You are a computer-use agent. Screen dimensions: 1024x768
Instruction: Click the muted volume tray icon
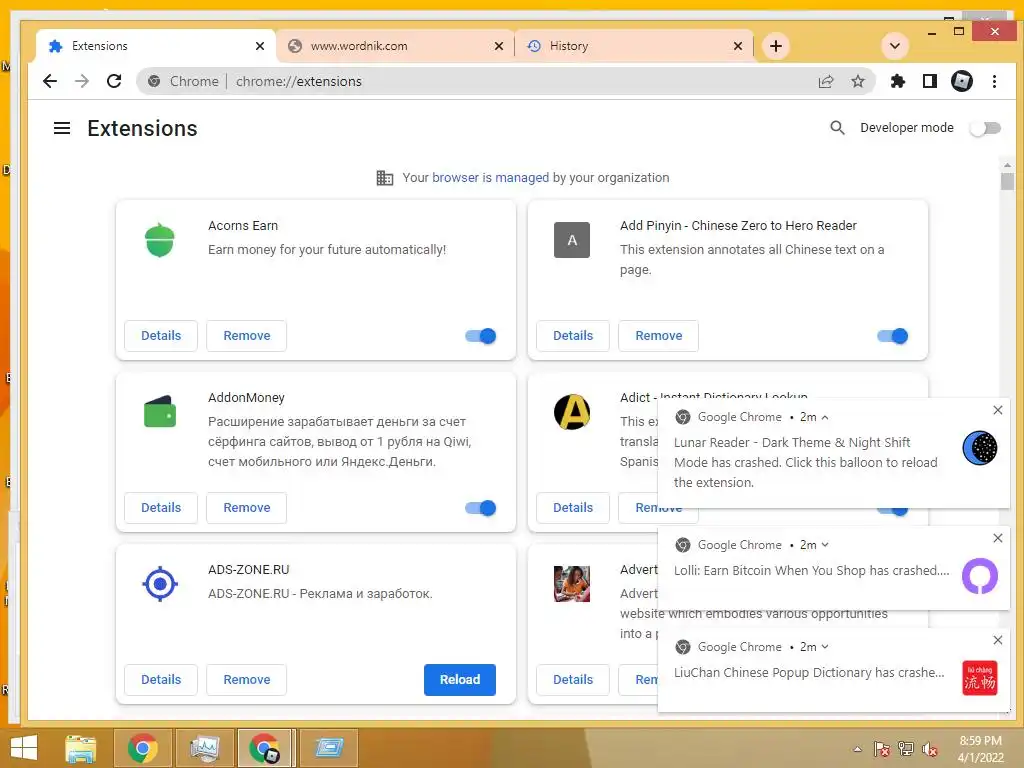click(x=929, y=749)
